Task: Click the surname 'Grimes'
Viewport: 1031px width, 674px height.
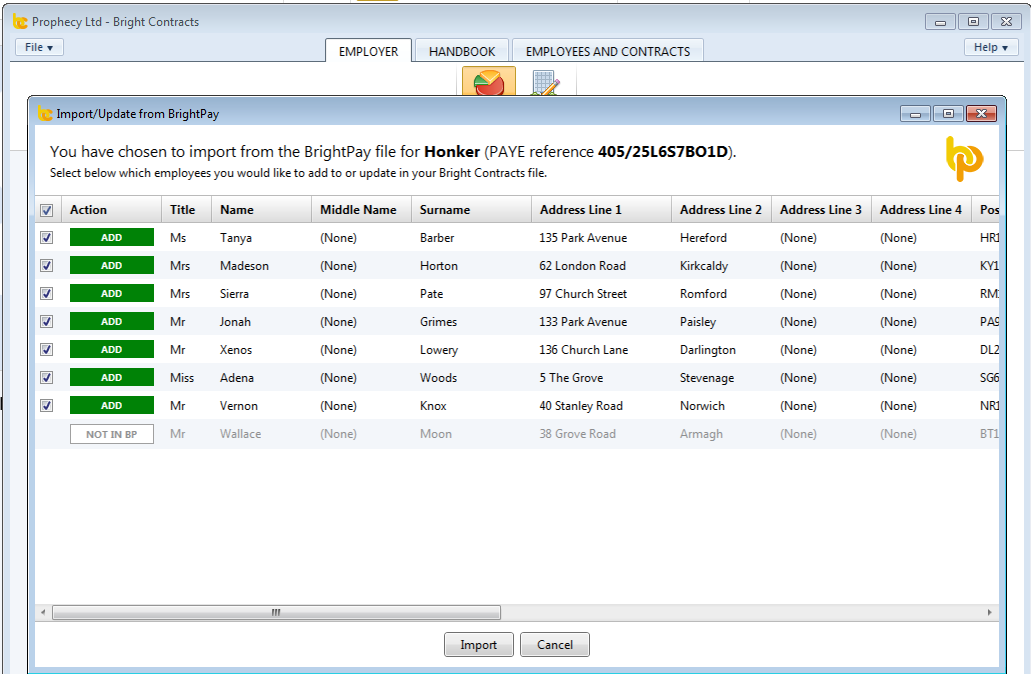Action: pos(439,322)
